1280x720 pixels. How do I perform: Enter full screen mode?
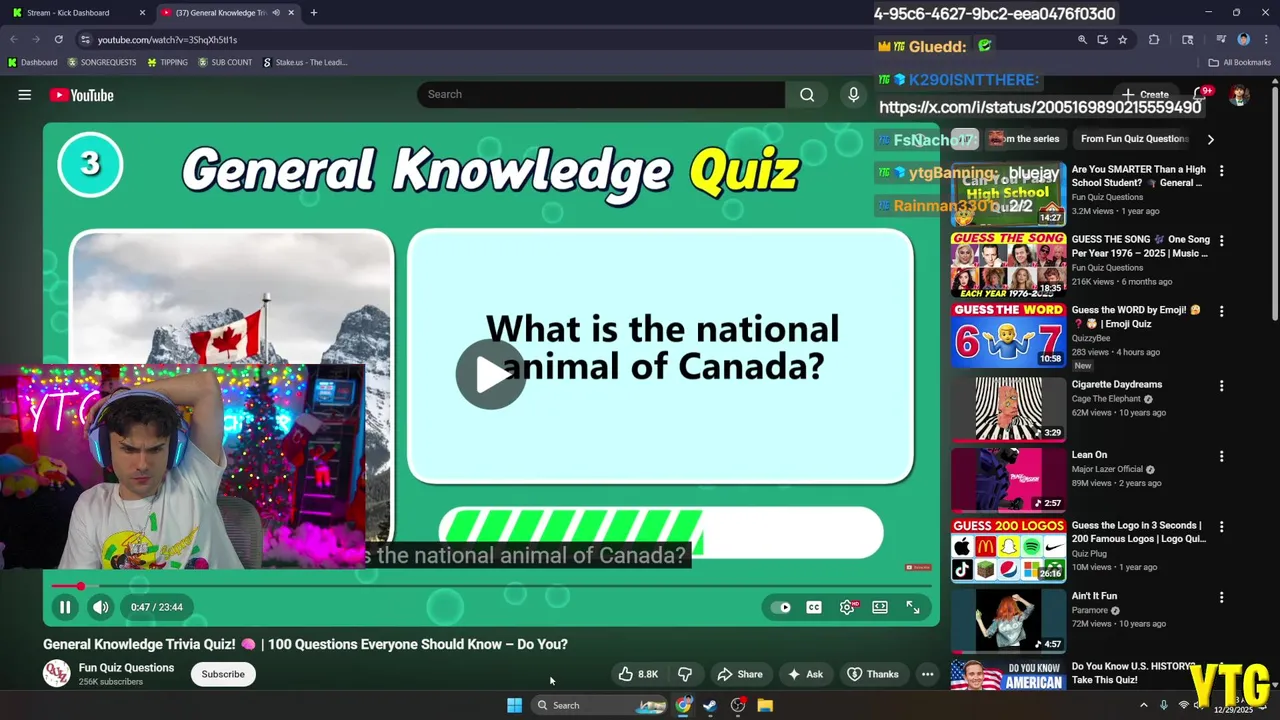[913, 607]
